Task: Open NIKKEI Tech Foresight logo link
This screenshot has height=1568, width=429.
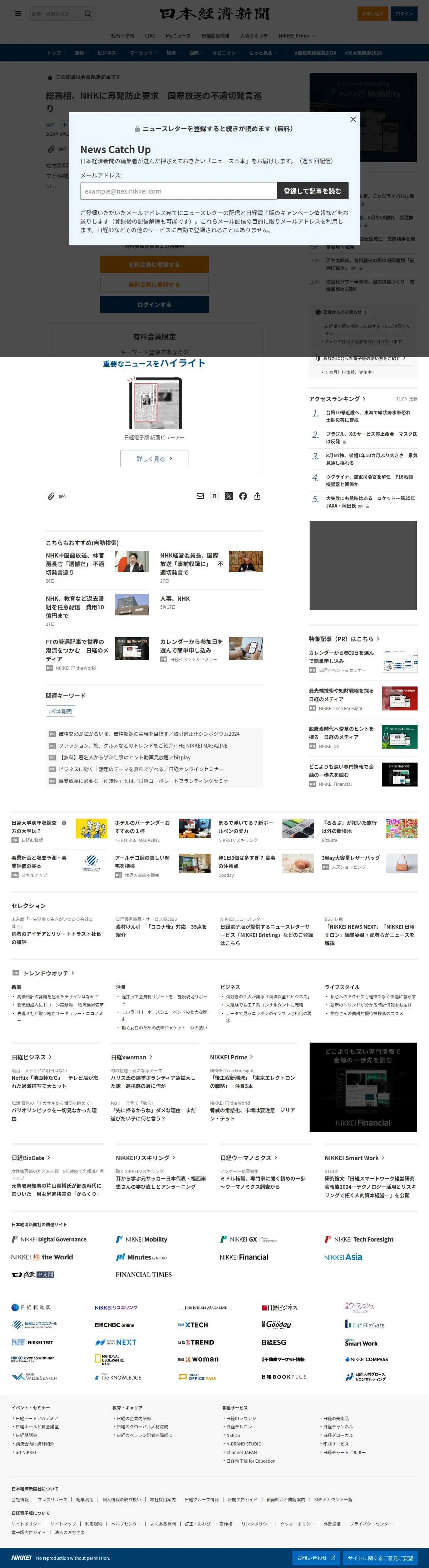Action: 359,1239
